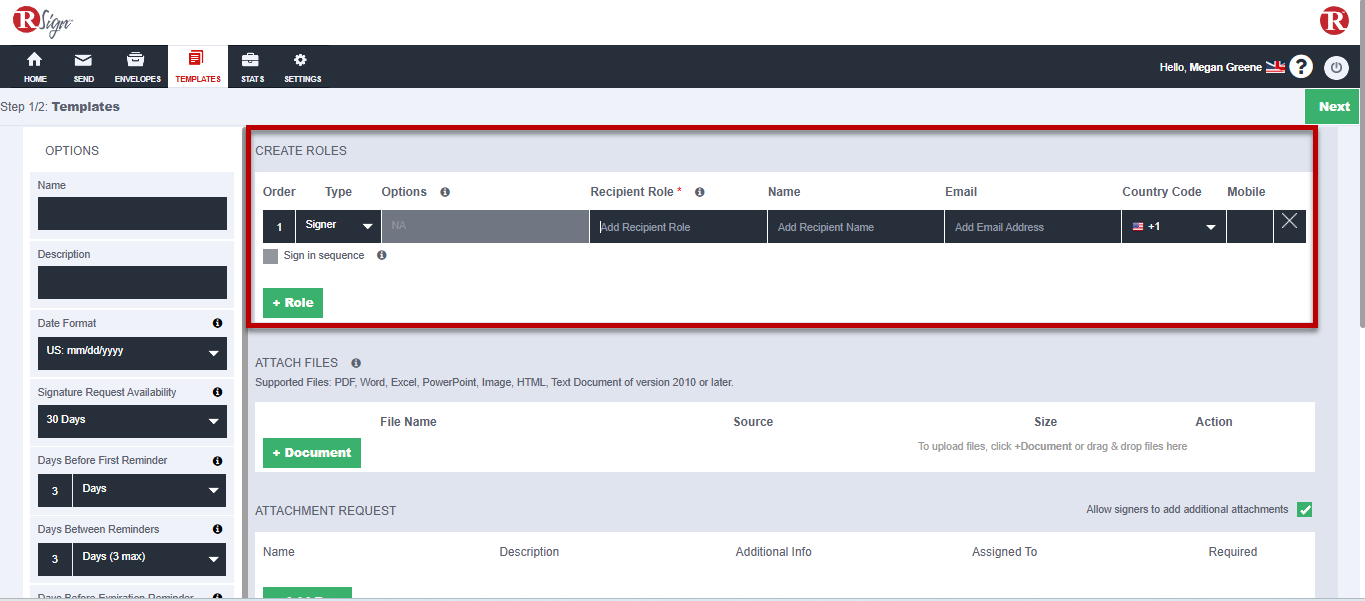Click the UK flag language icon
1365x601 pixels.
(1275, 67)
